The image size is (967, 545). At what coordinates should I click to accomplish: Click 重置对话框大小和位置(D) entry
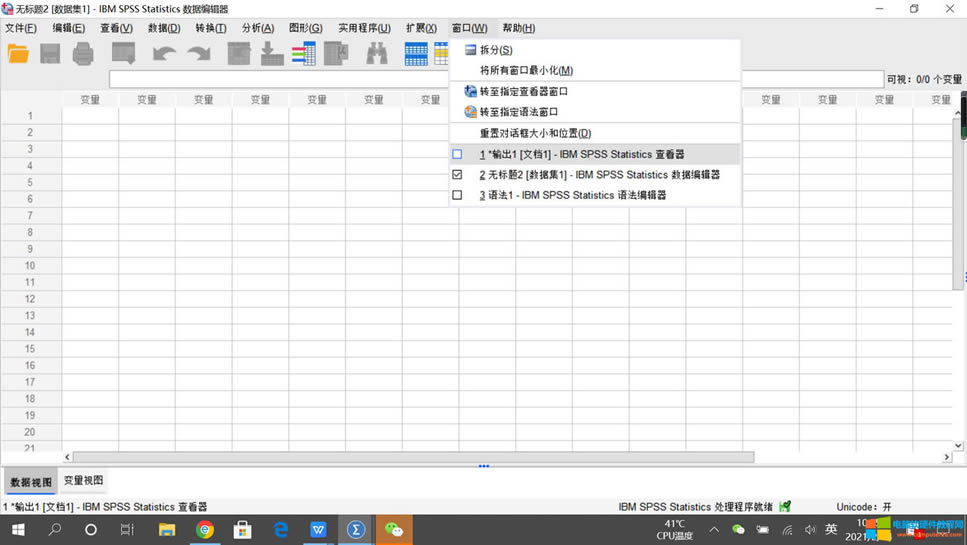(x=535, y=133)
